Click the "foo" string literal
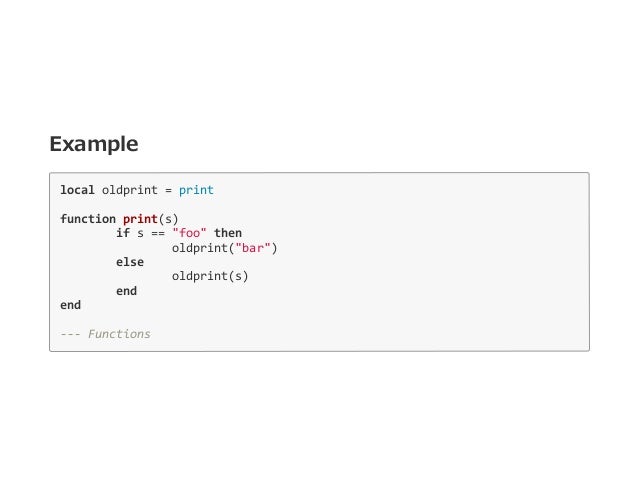Screen dimensions: 638x479 (189, 233)
